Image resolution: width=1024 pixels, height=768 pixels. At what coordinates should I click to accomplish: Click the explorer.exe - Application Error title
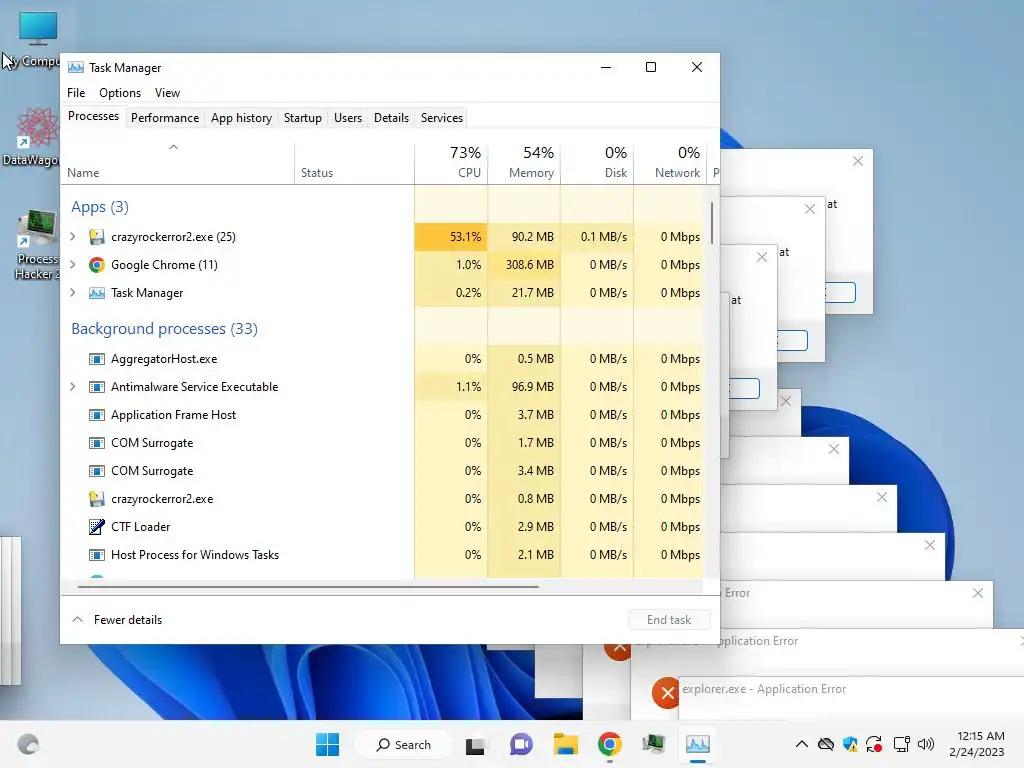[x=764, y=689]
